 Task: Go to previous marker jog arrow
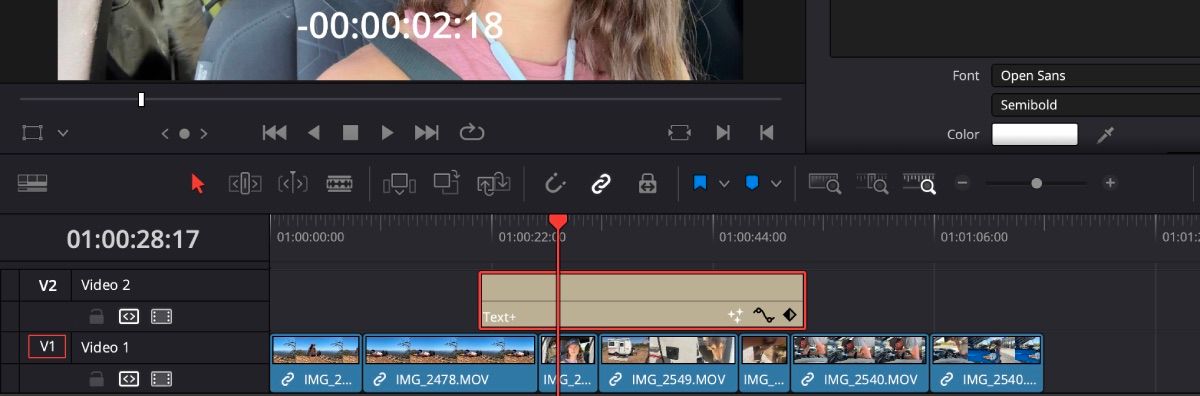(x=166, y=133)
